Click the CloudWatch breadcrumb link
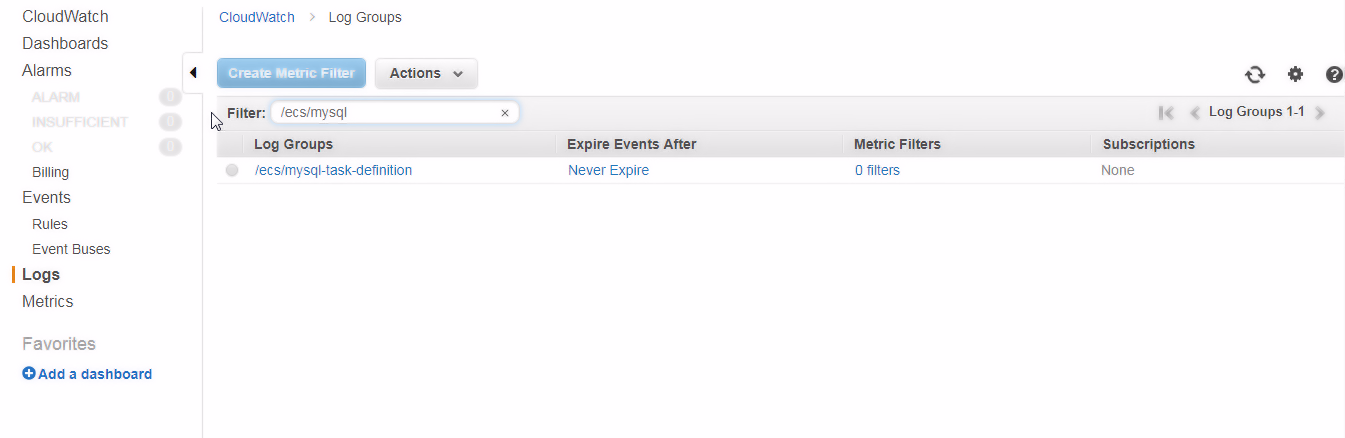Image resolution: width=1345 pixels, height=438 pixels. pyautogui.click(x=257, y=17)
